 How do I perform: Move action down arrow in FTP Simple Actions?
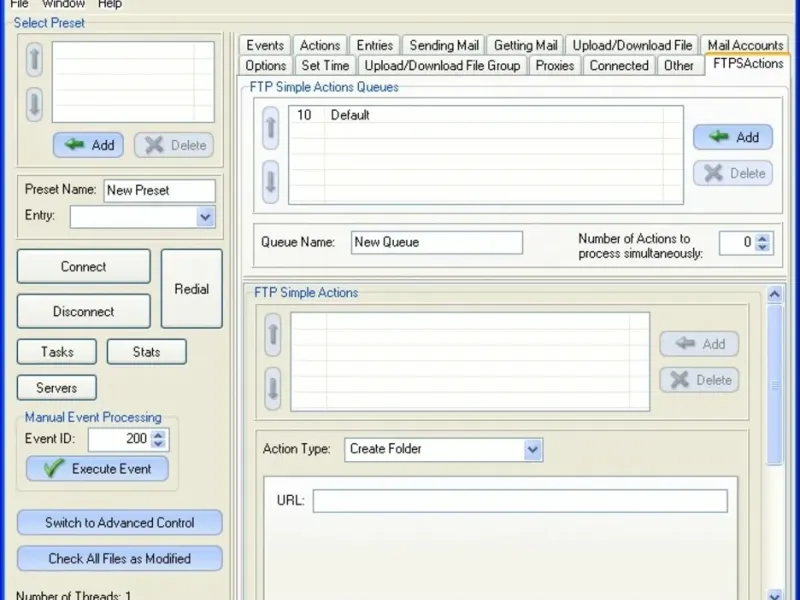click(273, 388)
